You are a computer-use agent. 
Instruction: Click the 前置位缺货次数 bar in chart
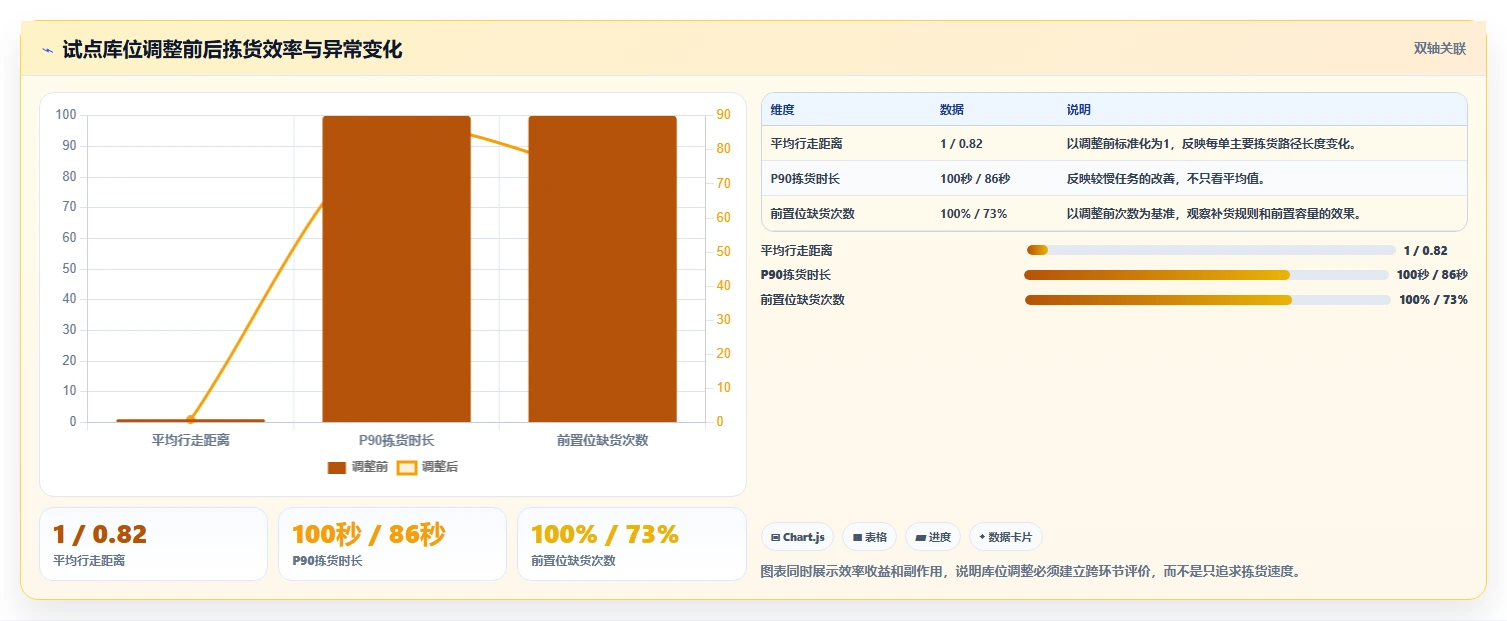[603, 269]
